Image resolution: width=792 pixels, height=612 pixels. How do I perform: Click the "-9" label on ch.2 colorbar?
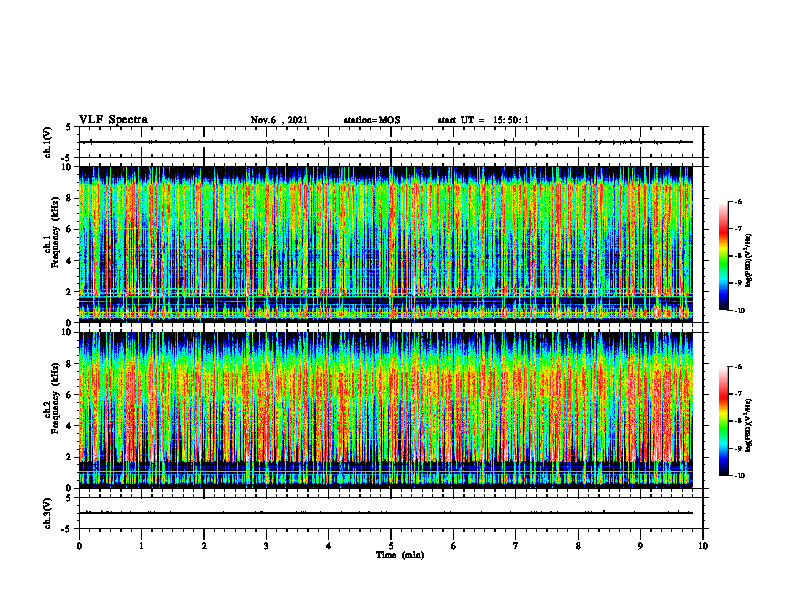click(x=738, y=448)
